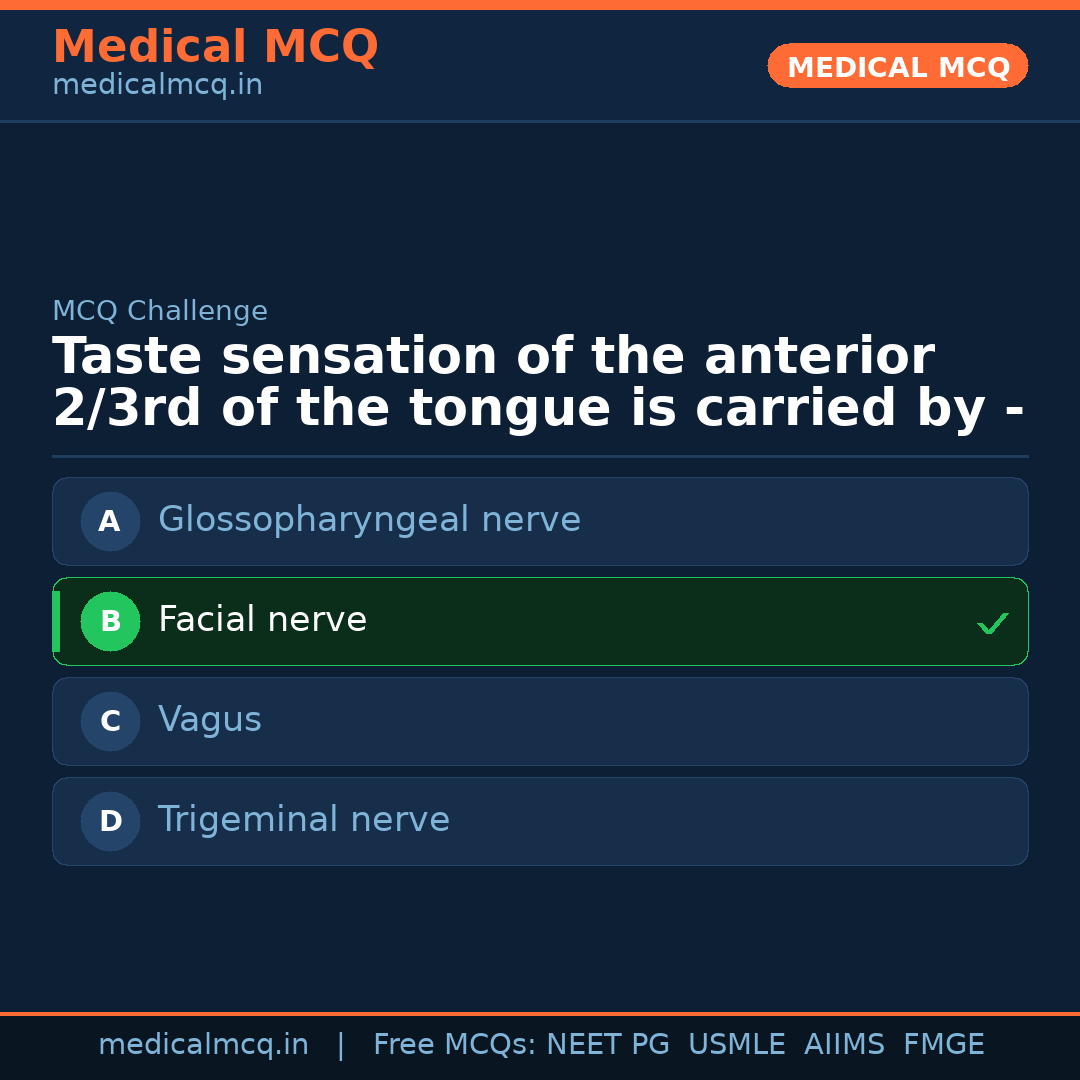Click the letter A circle badge
This screenshot has width=1080, height=1080.
pos(110,521)
